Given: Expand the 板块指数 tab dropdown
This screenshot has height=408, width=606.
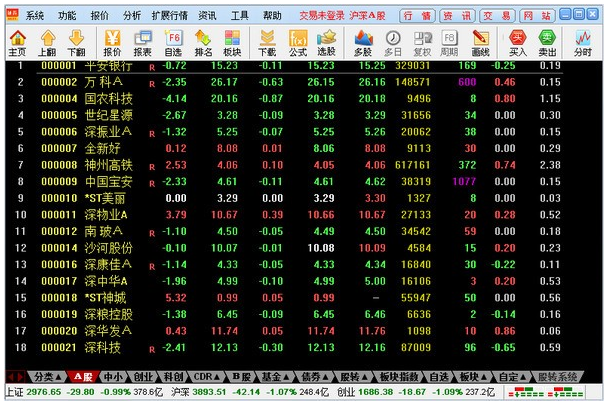Looking at the screenshot, I should coord(399,376).
